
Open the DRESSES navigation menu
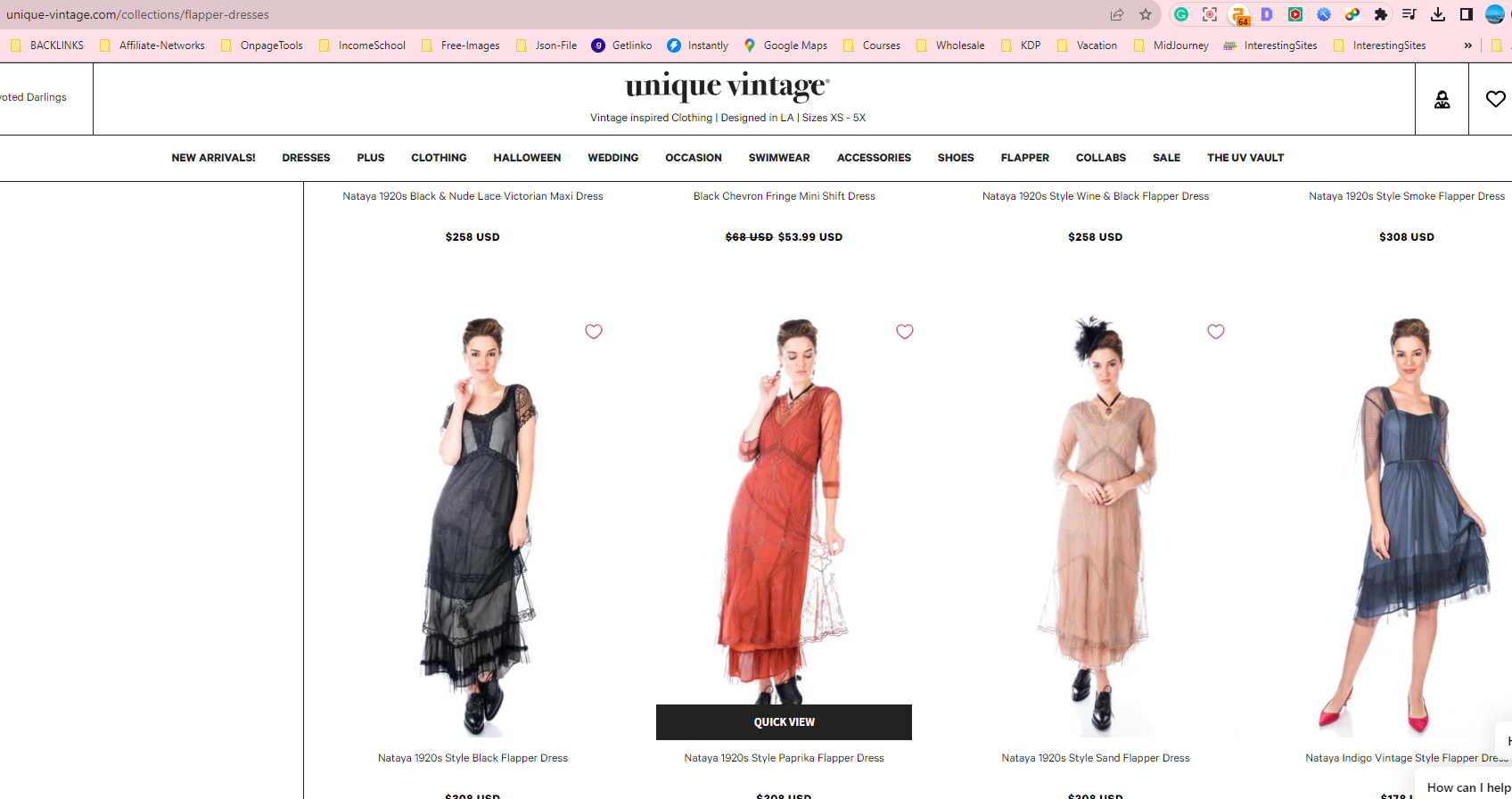(x=306, y=158)
